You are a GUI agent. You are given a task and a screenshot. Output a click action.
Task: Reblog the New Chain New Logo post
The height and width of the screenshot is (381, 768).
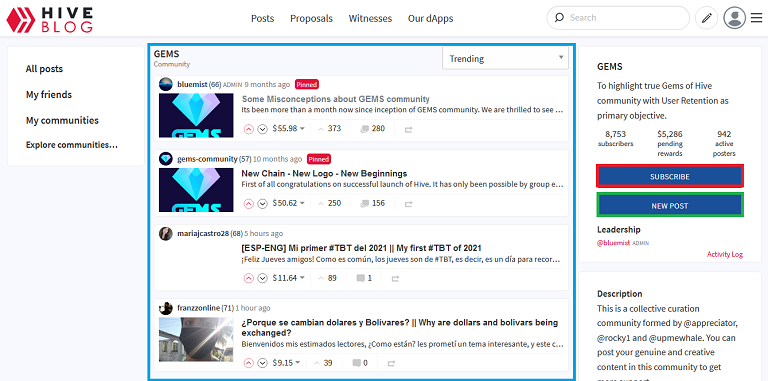(x=408, y=204)
